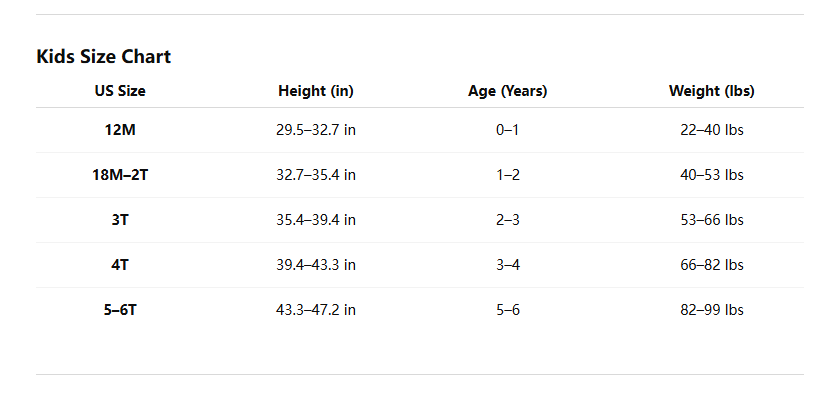Click the 5–6 age cell

(x=508, y=310)
